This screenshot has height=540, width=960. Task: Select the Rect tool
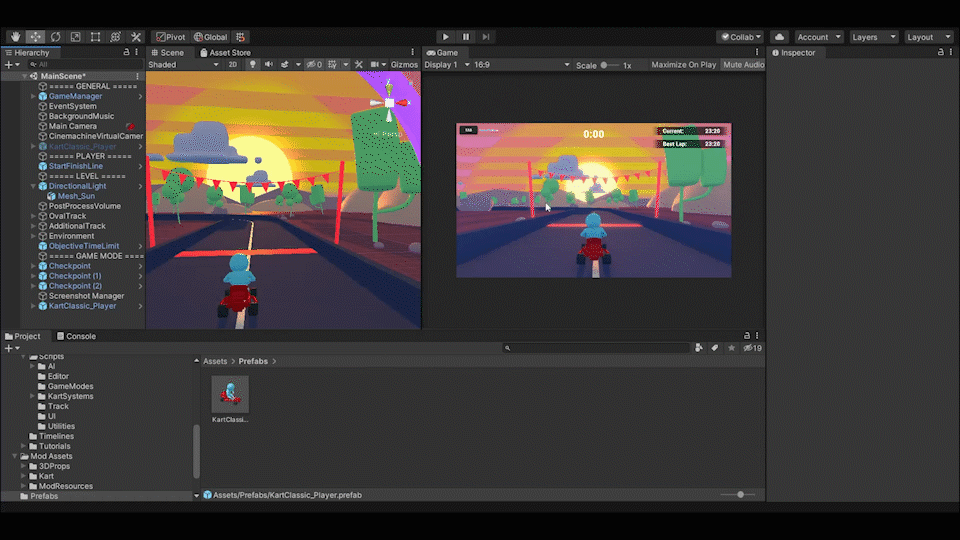coord(96,37)
